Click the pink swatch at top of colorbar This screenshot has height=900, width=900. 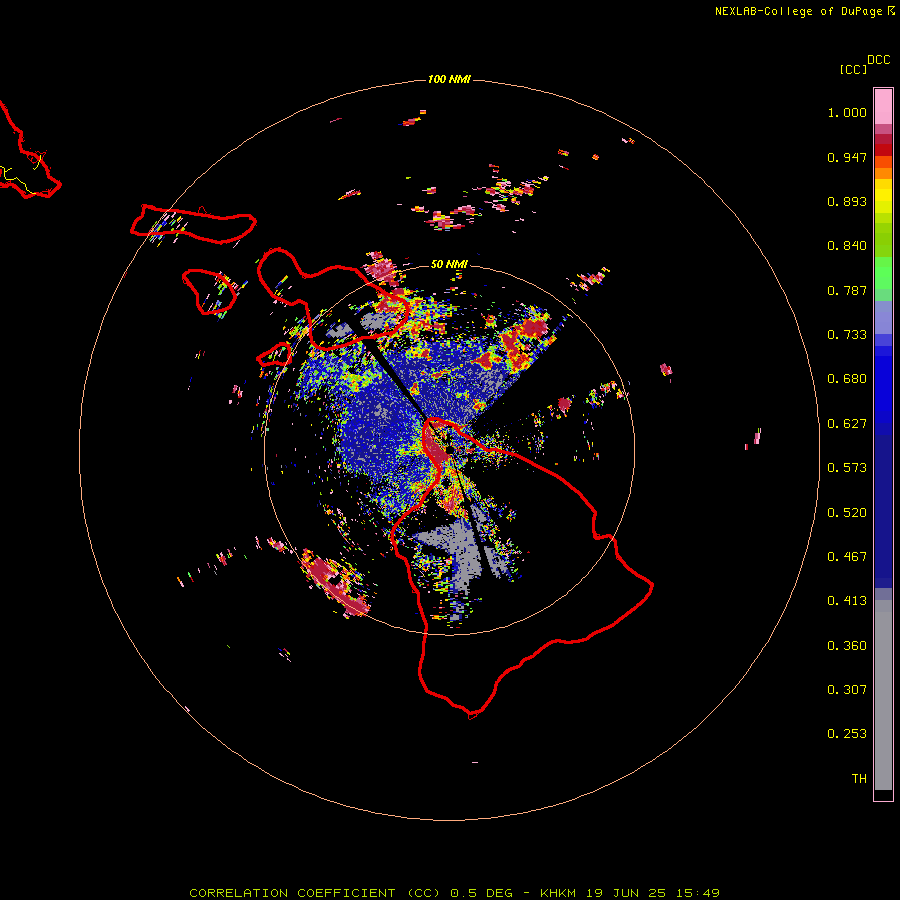[x=883, y=106]
